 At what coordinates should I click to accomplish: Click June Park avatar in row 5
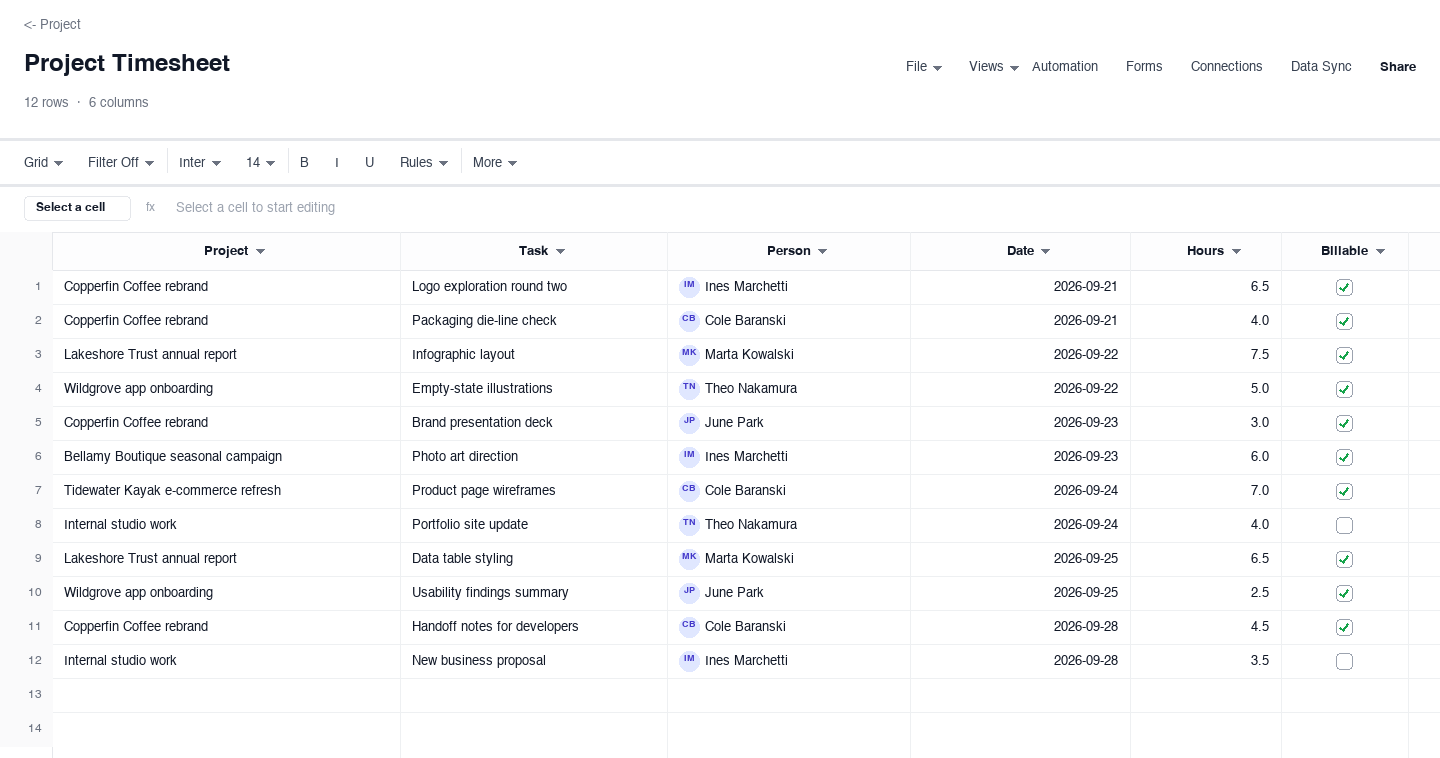(x=689, y=423)
